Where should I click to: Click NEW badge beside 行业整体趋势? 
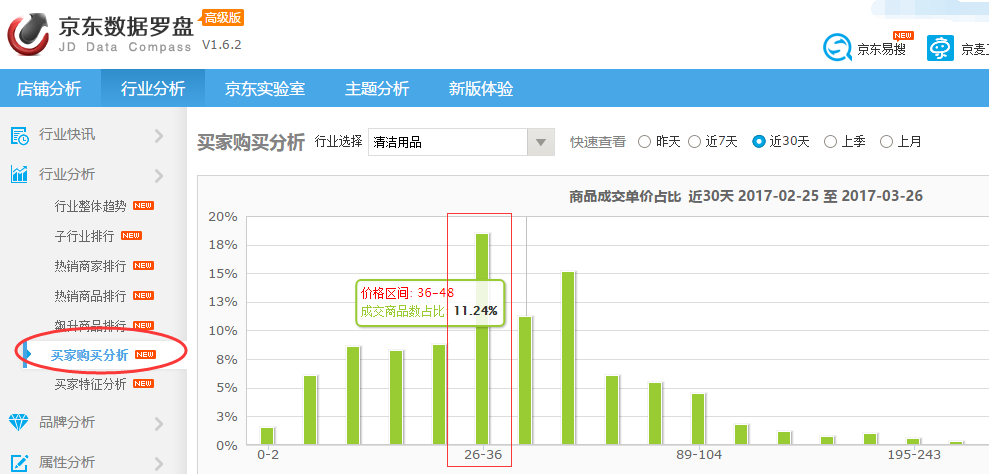coord(144,206)
